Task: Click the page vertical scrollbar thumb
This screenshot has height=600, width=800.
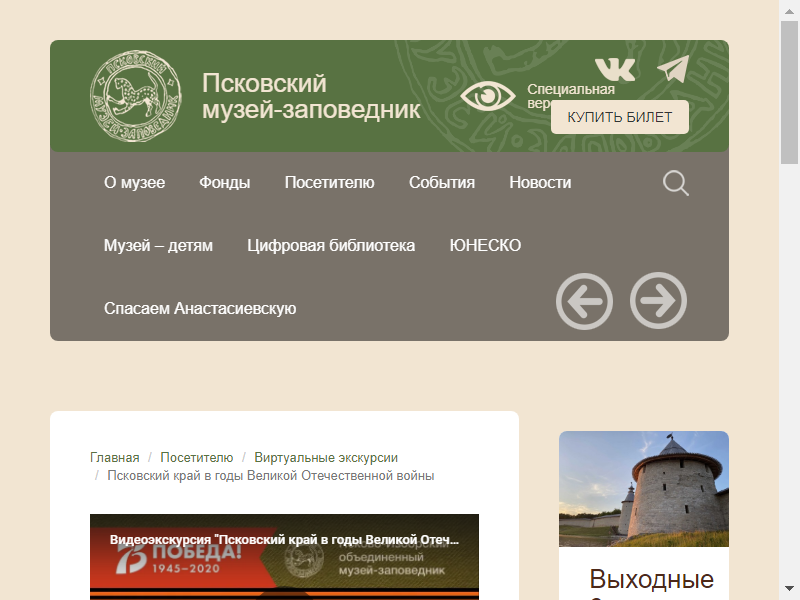Action: 789,92
